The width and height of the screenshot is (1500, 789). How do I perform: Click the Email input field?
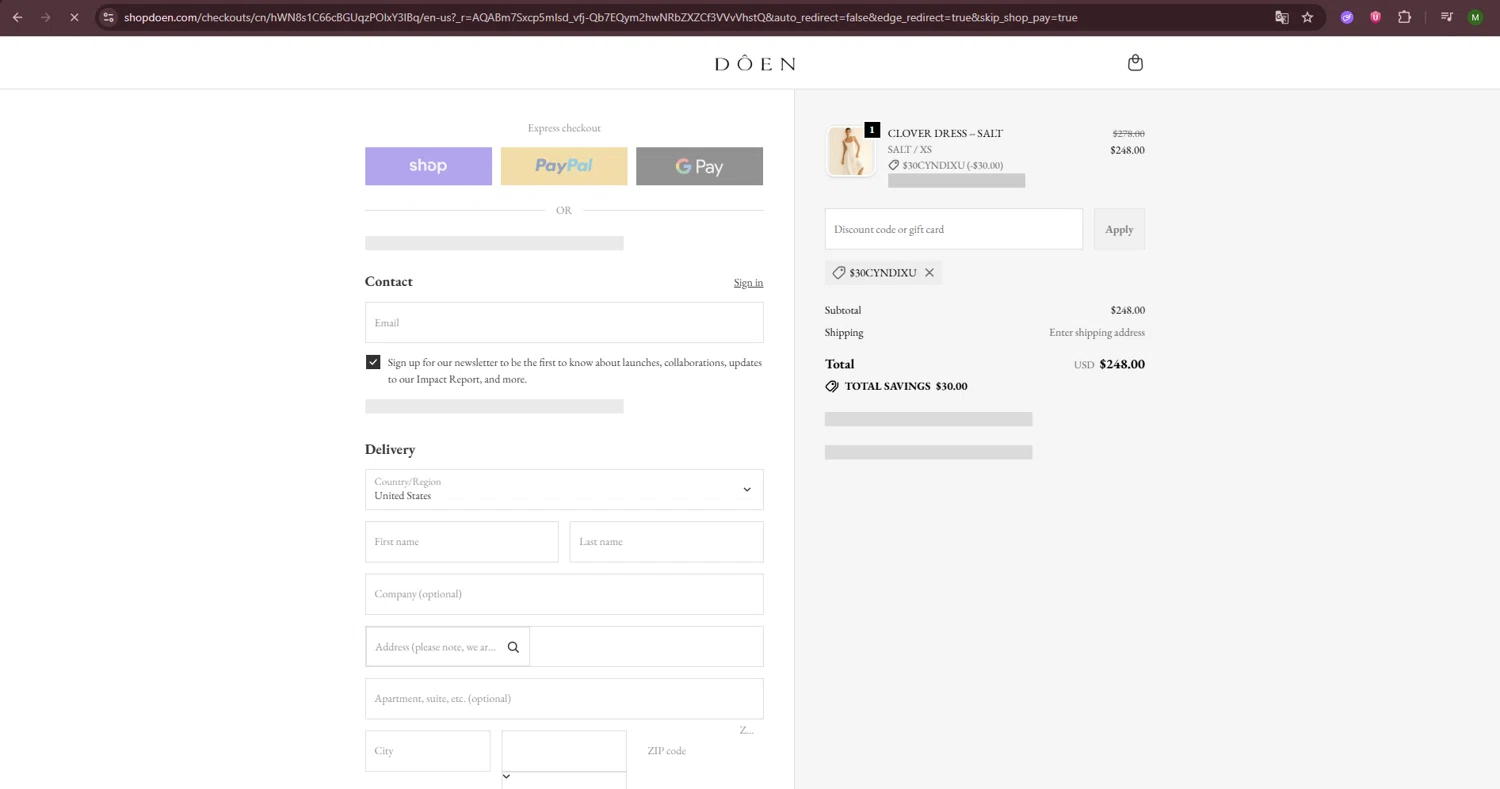click(564, 322)
